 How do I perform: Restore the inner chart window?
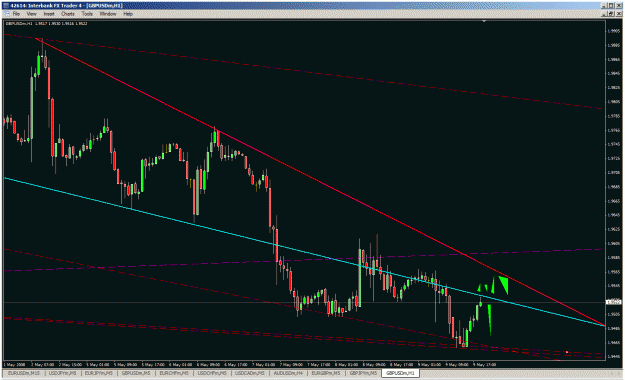(612, 14)
